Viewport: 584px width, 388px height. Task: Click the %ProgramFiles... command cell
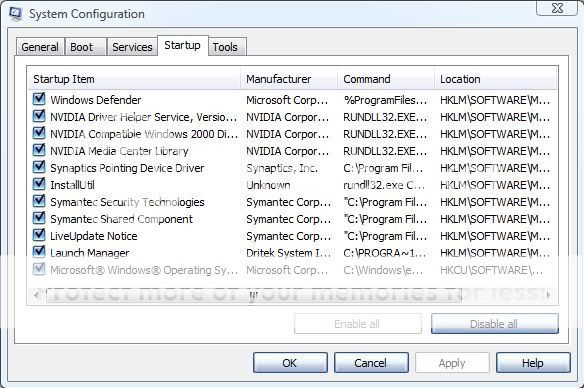point(385,100)
